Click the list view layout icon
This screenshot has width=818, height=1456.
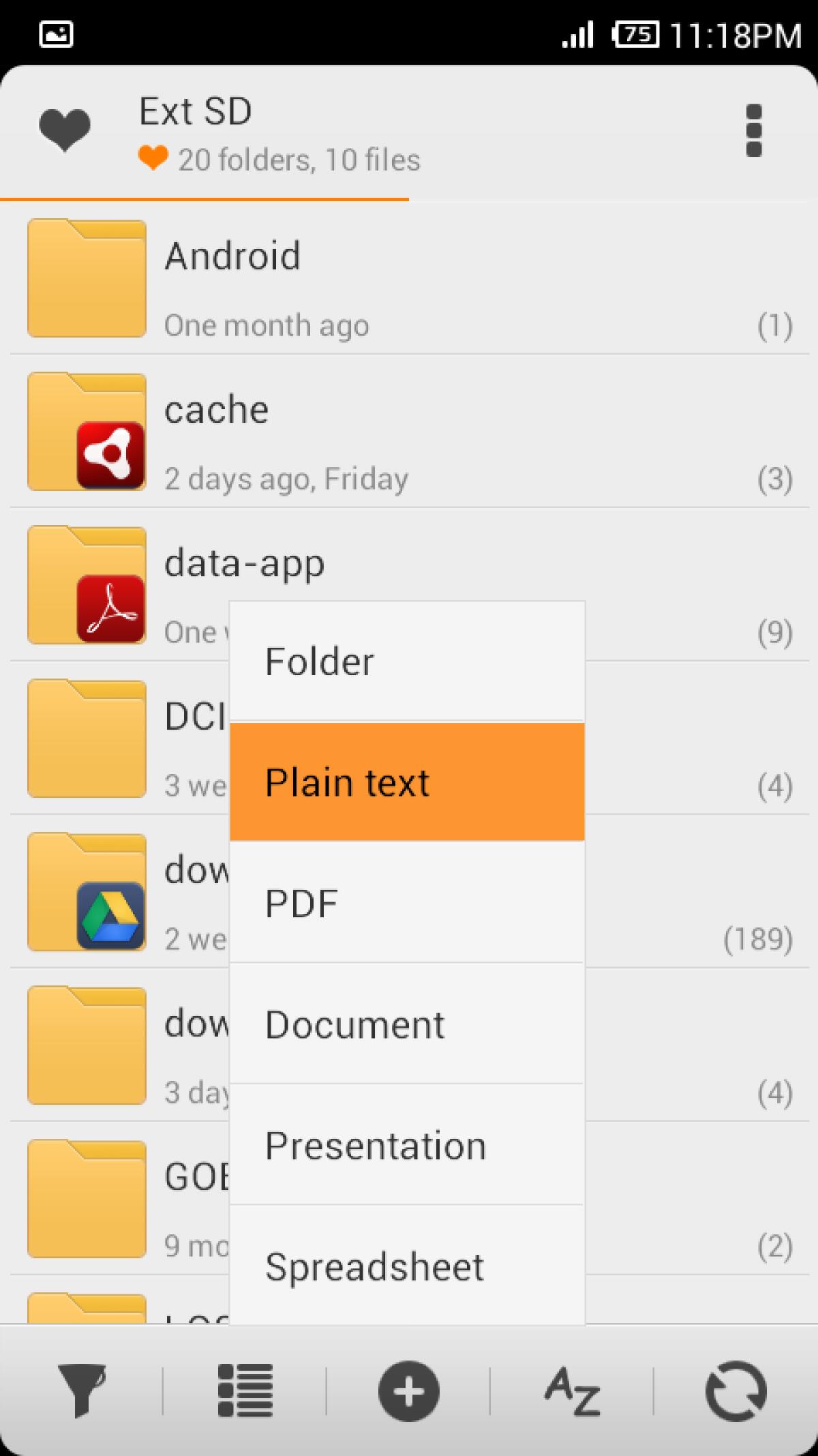coord(245,1390)
